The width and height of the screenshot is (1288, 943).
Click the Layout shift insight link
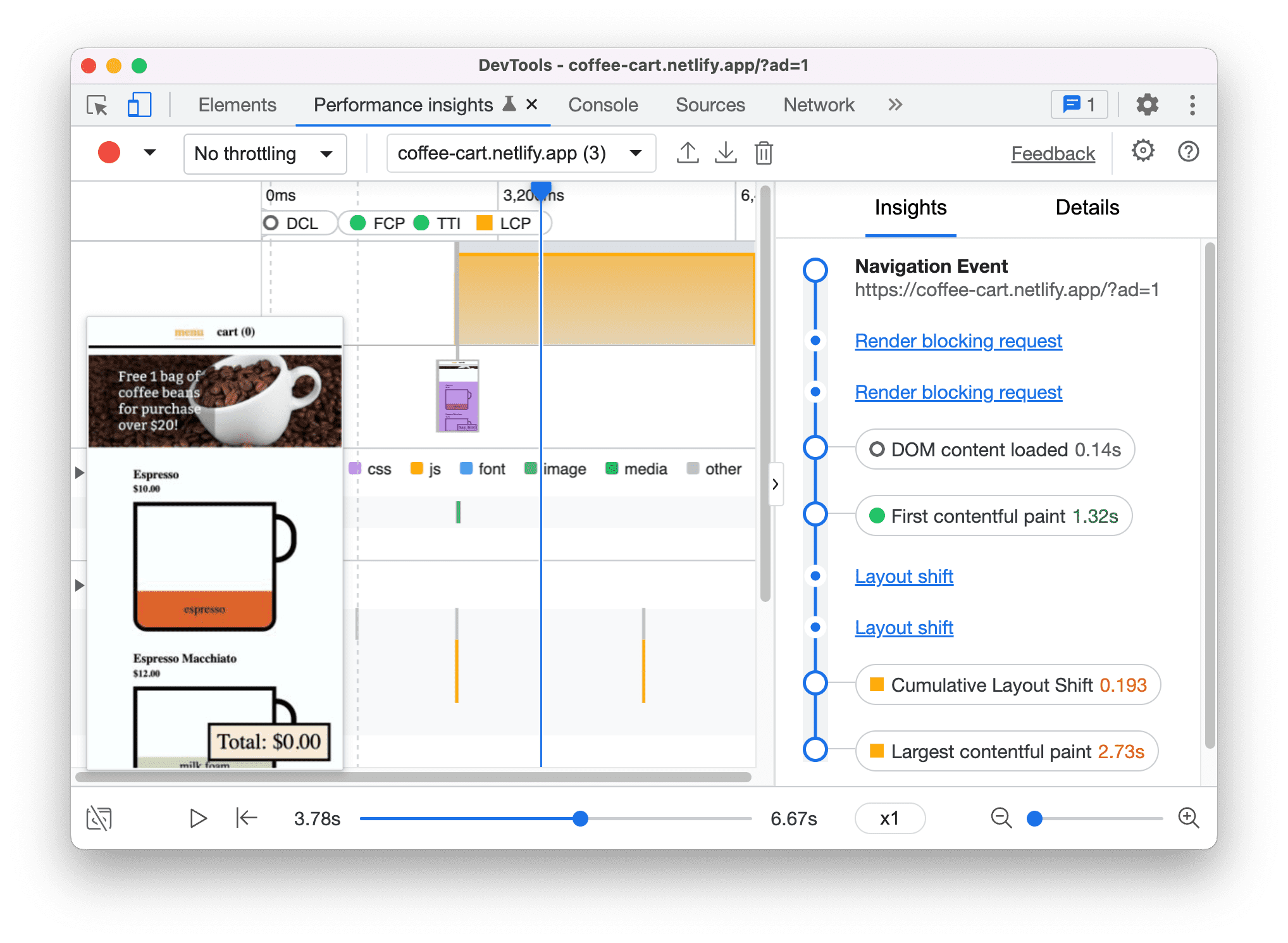[x=902, y=576]
